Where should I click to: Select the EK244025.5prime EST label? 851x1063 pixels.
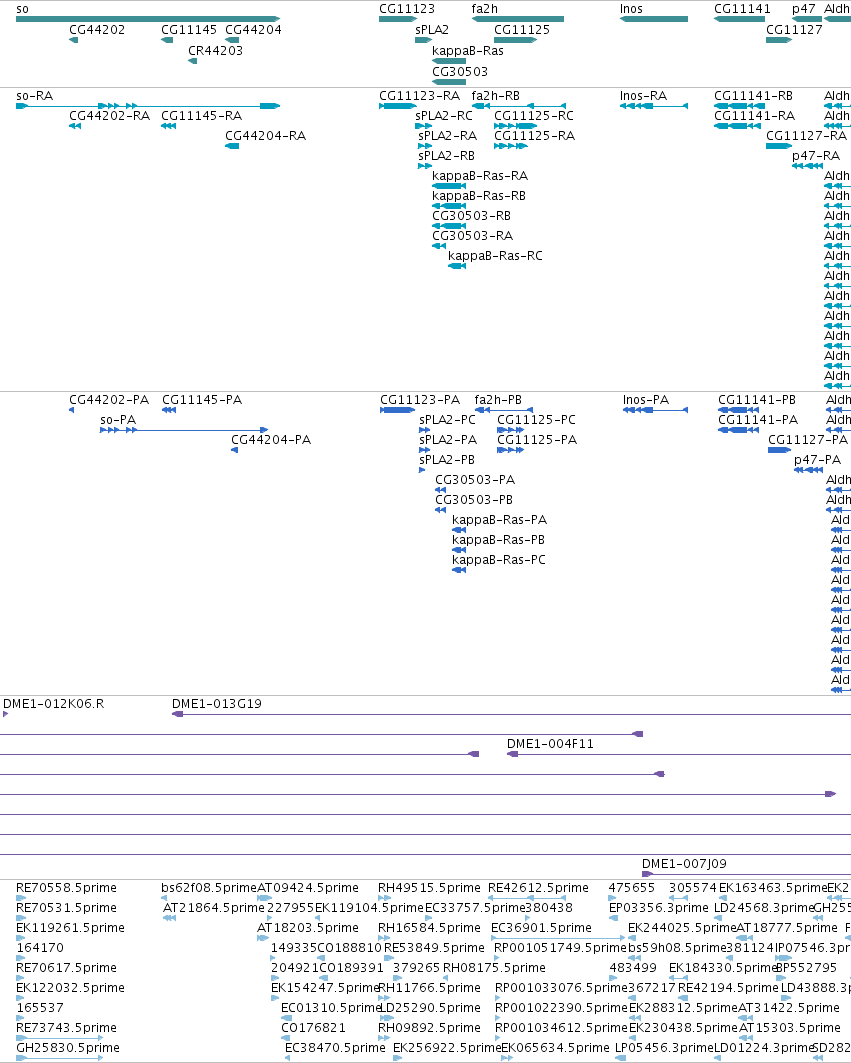click(681, 928)
